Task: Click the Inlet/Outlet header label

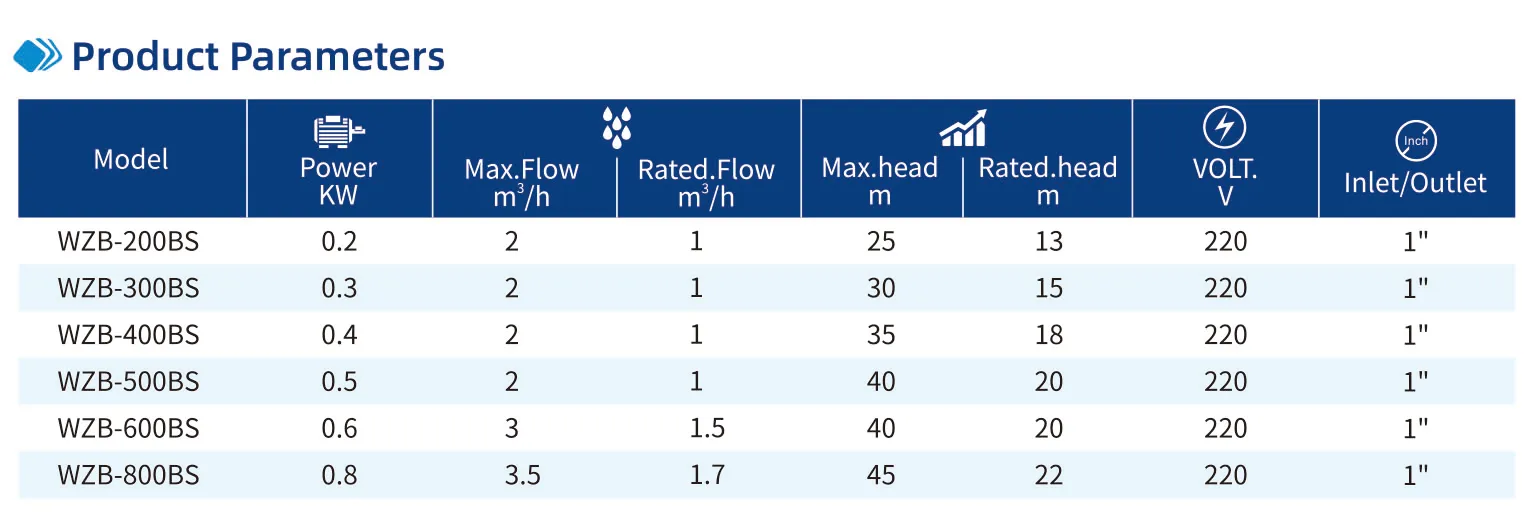Action: click(x=1415, y=183)
